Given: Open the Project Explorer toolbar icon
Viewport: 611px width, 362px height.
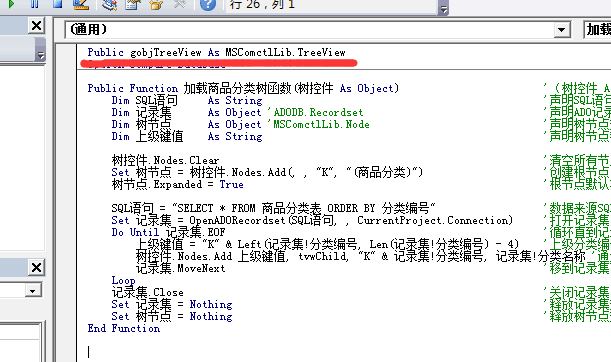Looking at the screenshot, I should click(109, 4).
